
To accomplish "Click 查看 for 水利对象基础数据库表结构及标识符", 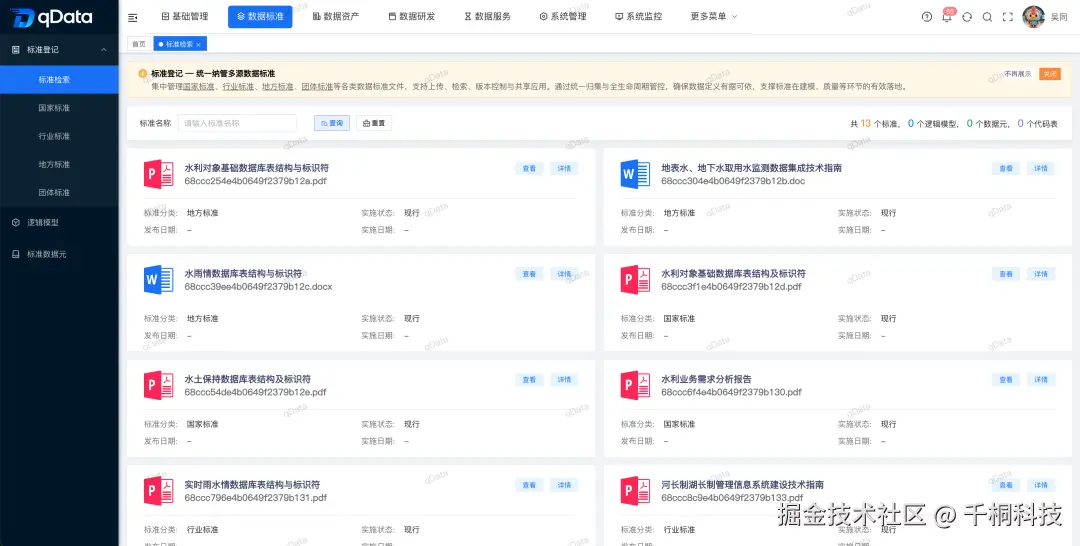I will [1006, 274].
